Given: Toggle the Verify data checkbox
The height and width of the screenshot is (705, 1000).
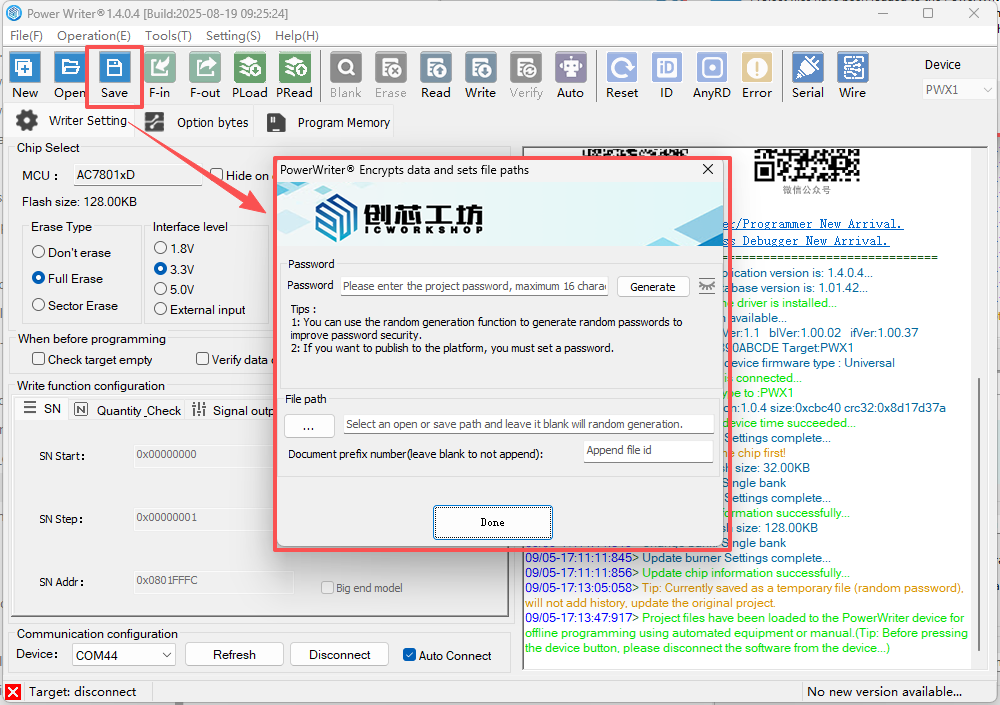Looking at the screenshot, I should pos(202,359).
